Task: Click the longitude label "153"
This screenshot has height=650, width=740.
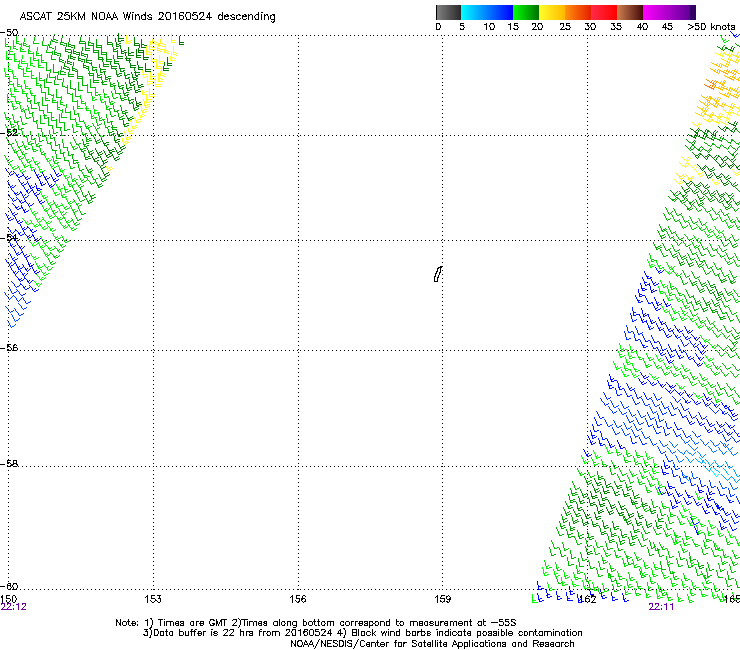Action: pos(153,599)
